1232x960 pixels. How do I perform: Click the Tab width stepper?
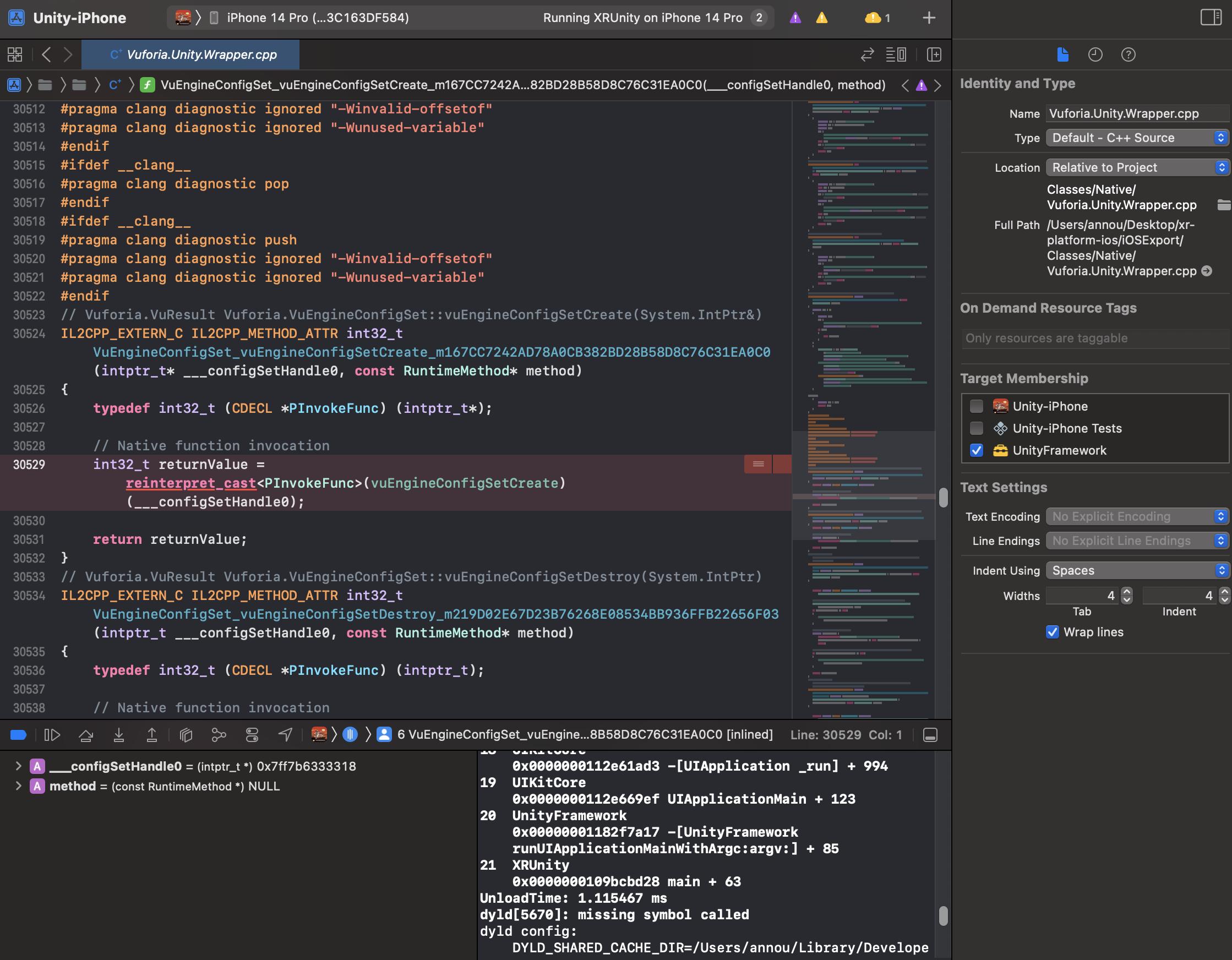click(1126, 595)
